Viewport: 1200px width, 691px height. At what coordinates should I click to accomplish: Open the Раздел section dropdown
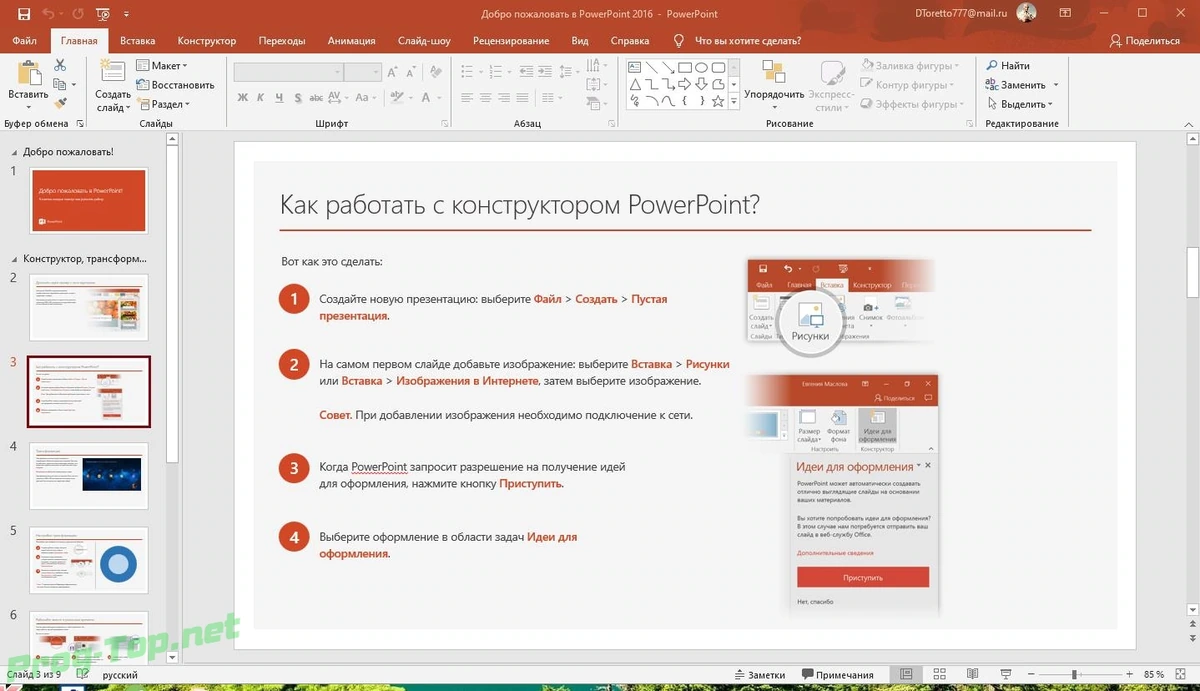(x=163, y=104)
